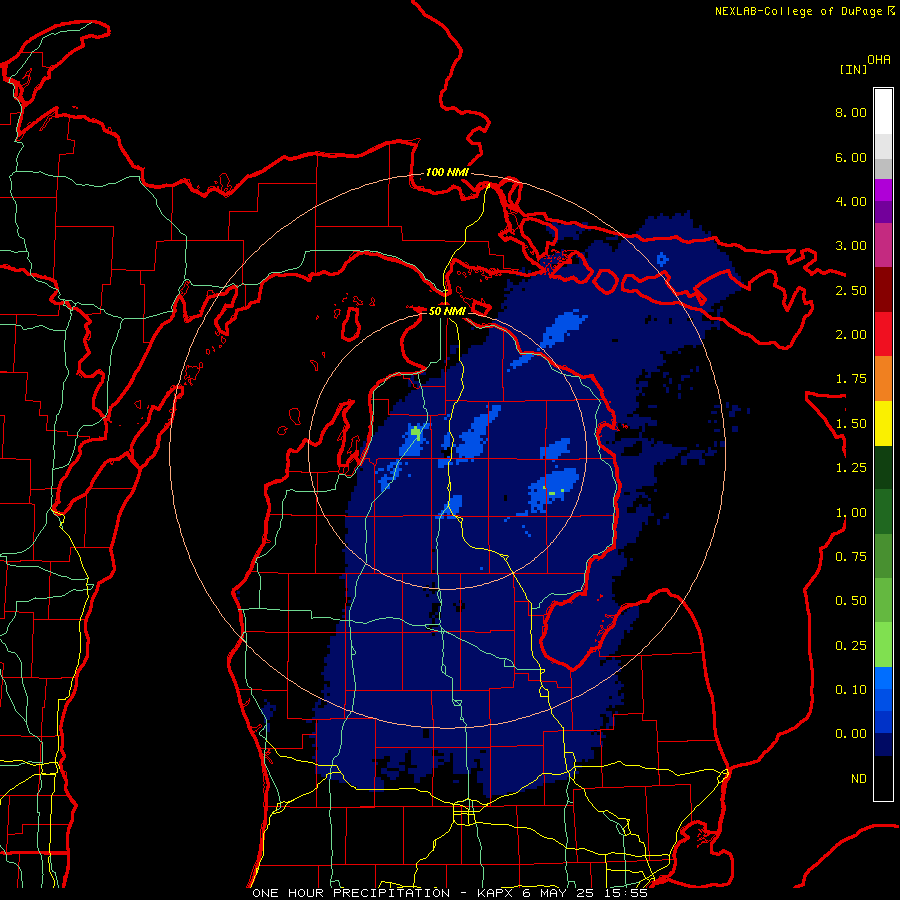Screen dimensions: 900x900
Task: Click the 100 NMI range ring label
Action: tap(447, 172)
